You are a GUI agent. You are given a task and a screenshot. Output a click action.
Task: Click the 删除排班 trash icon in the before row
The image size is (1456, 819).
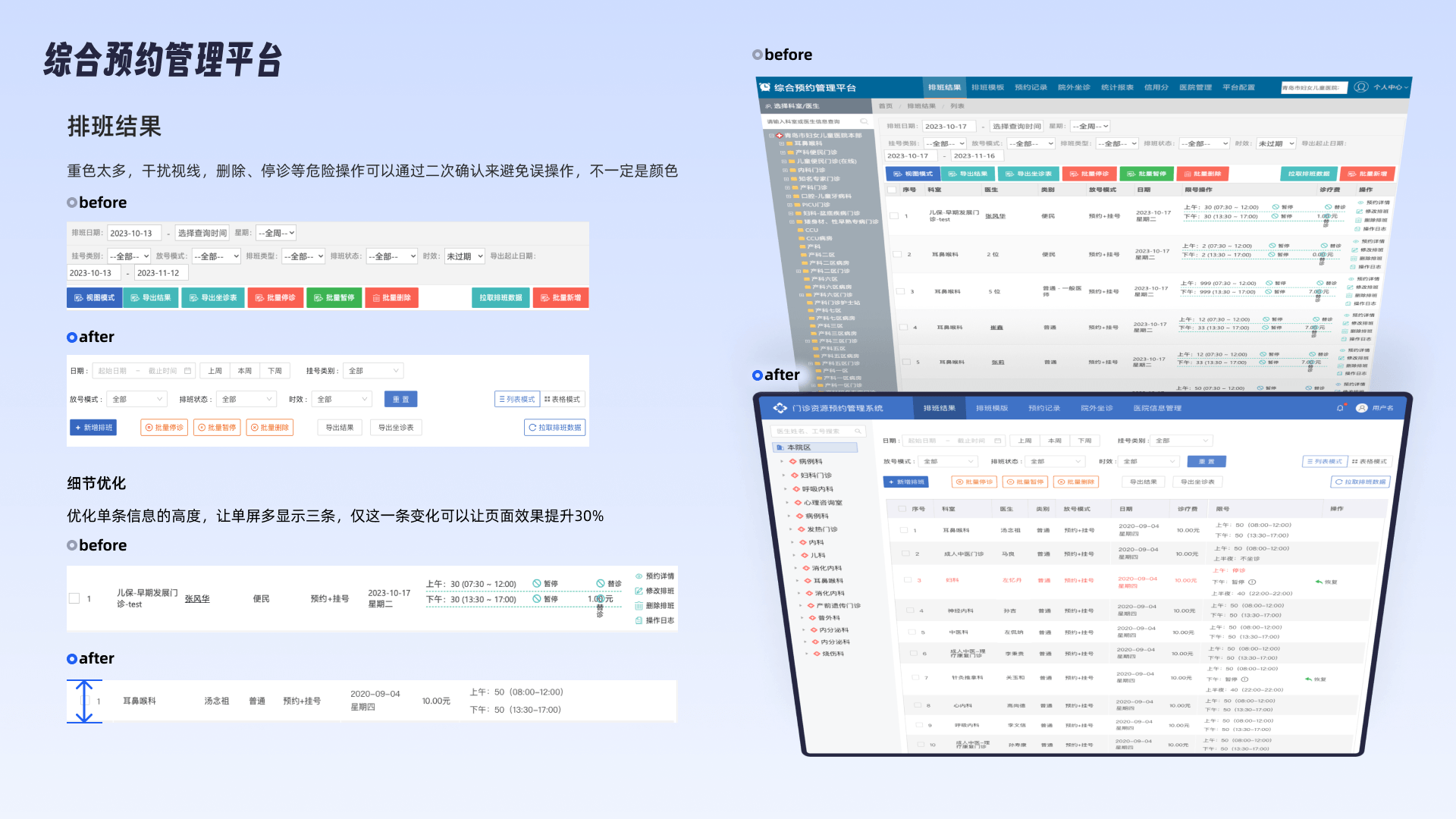tap(639, 606)
